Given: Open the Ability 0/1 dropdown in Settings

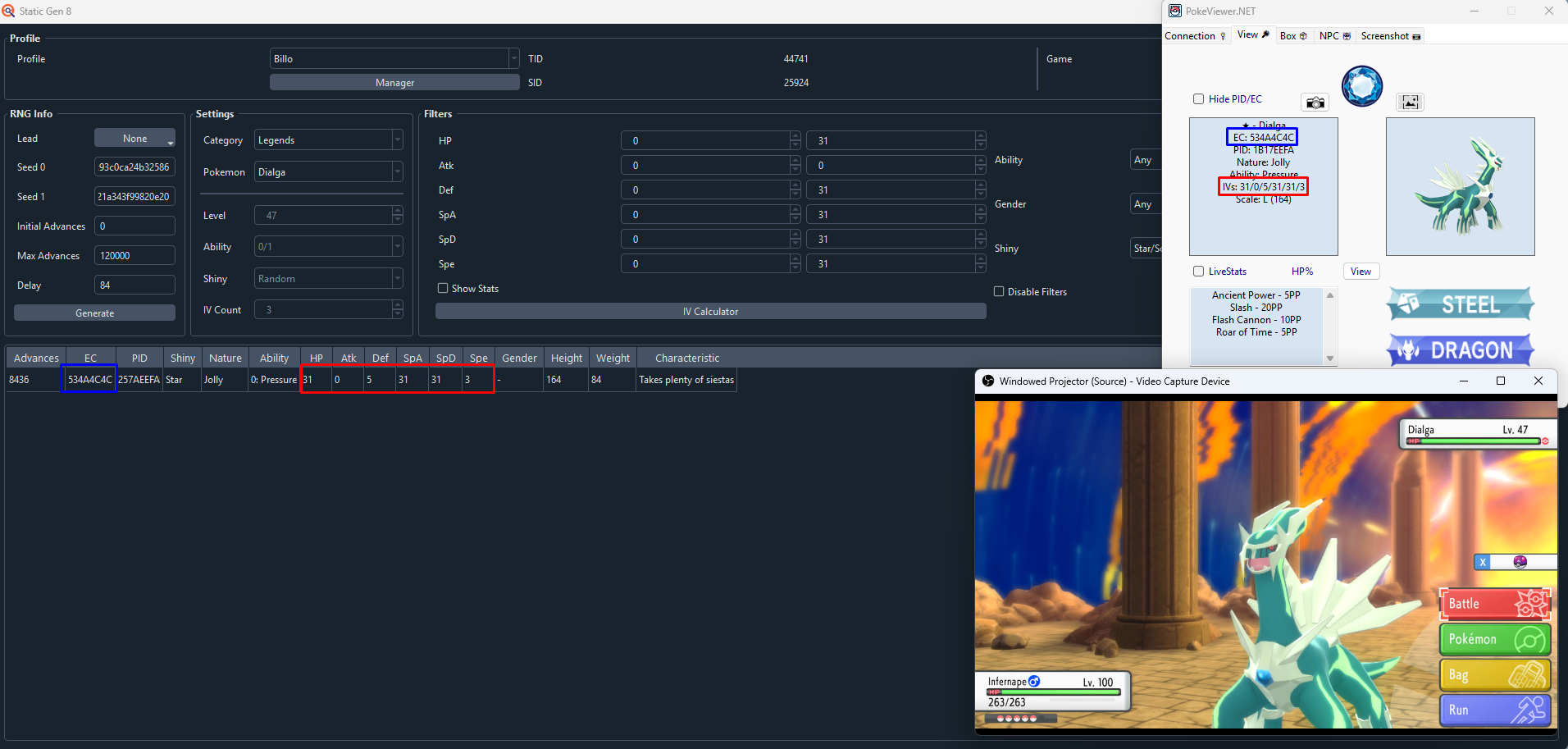Looking at the screenshot, I should point(328,246).
